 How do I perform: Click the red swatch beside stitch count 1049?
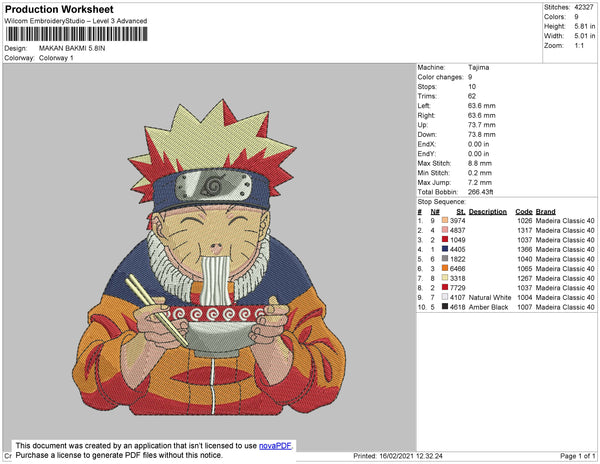click(x=445, y=239)
